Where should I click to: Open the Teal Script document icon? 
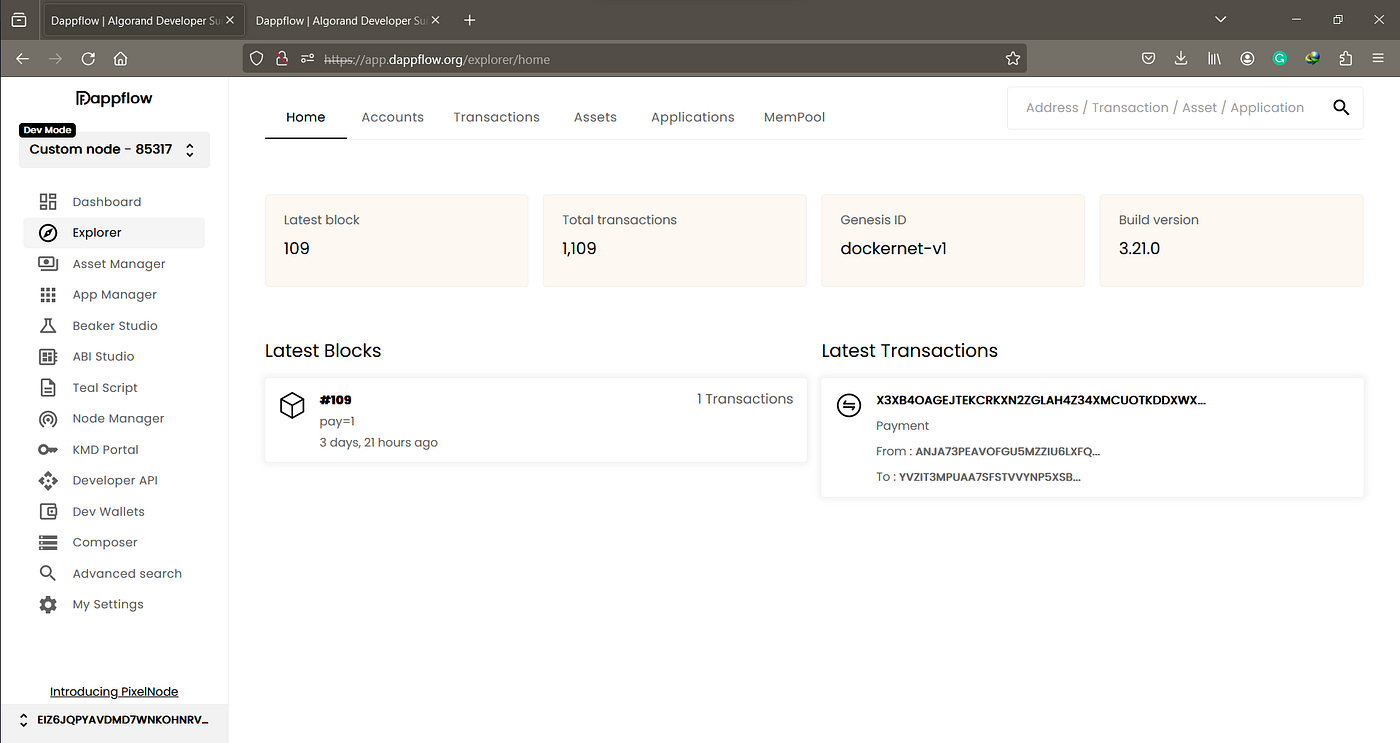[48, 388]
